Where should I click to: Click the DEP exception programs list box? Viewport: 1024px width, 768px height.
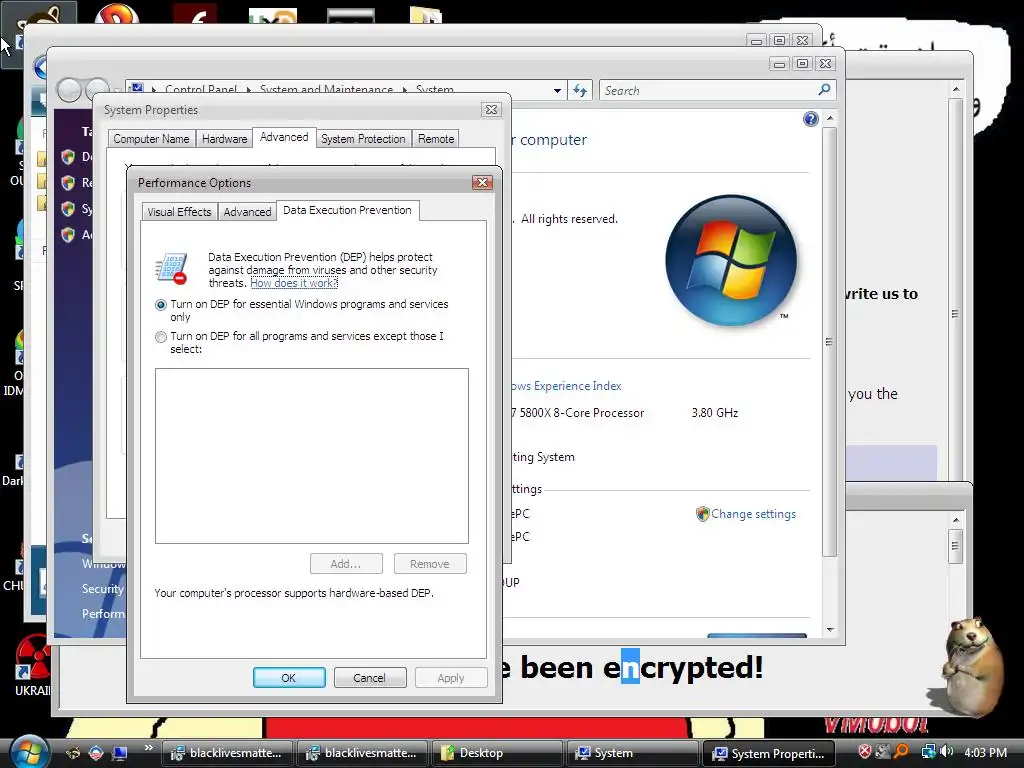pos(312,456)
